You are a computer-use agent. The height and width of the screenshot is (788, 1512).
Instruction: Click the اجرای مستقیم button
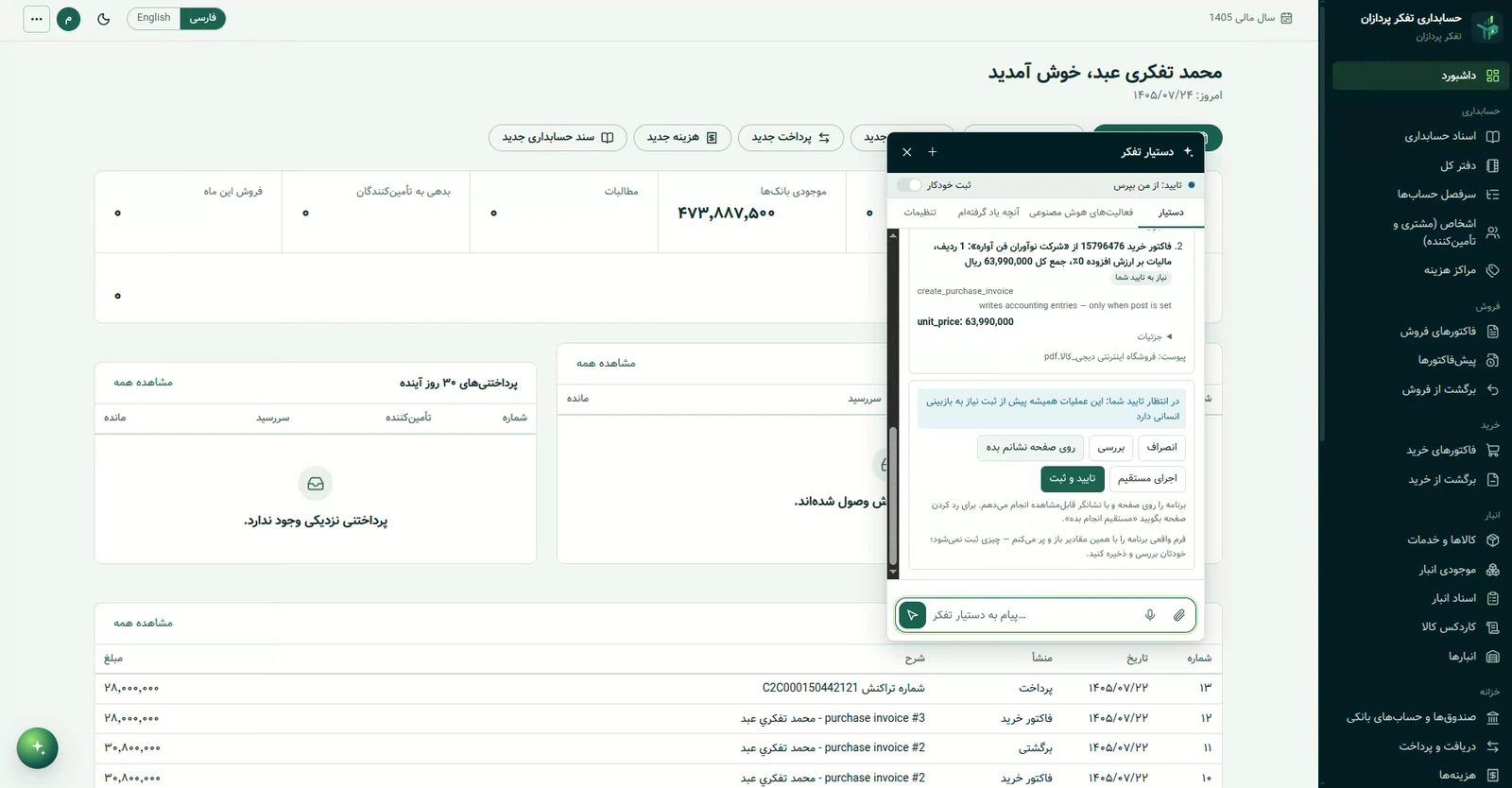1147,479
